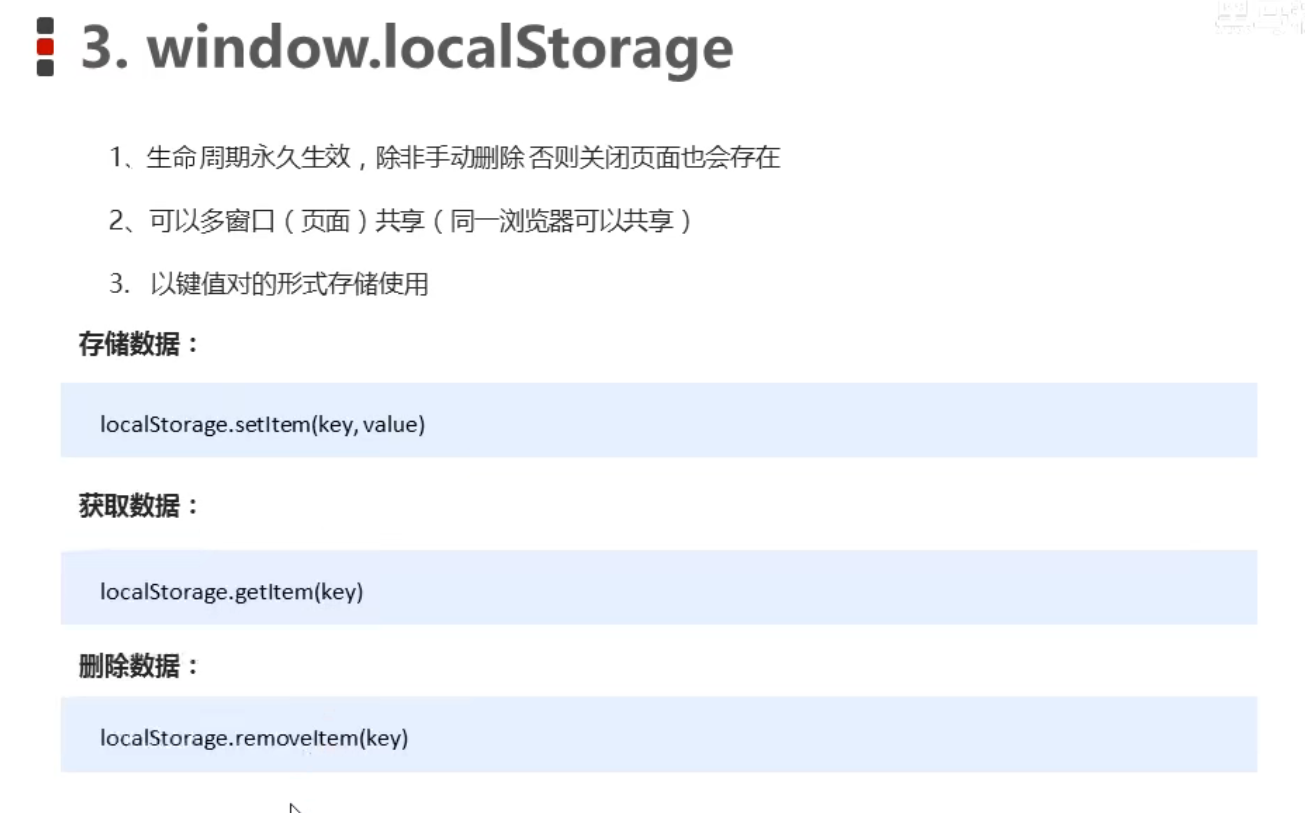Select the '3. window.localStorage' slide title
The height and width of the screenshot is (813, 1305).
pos(407,47)
